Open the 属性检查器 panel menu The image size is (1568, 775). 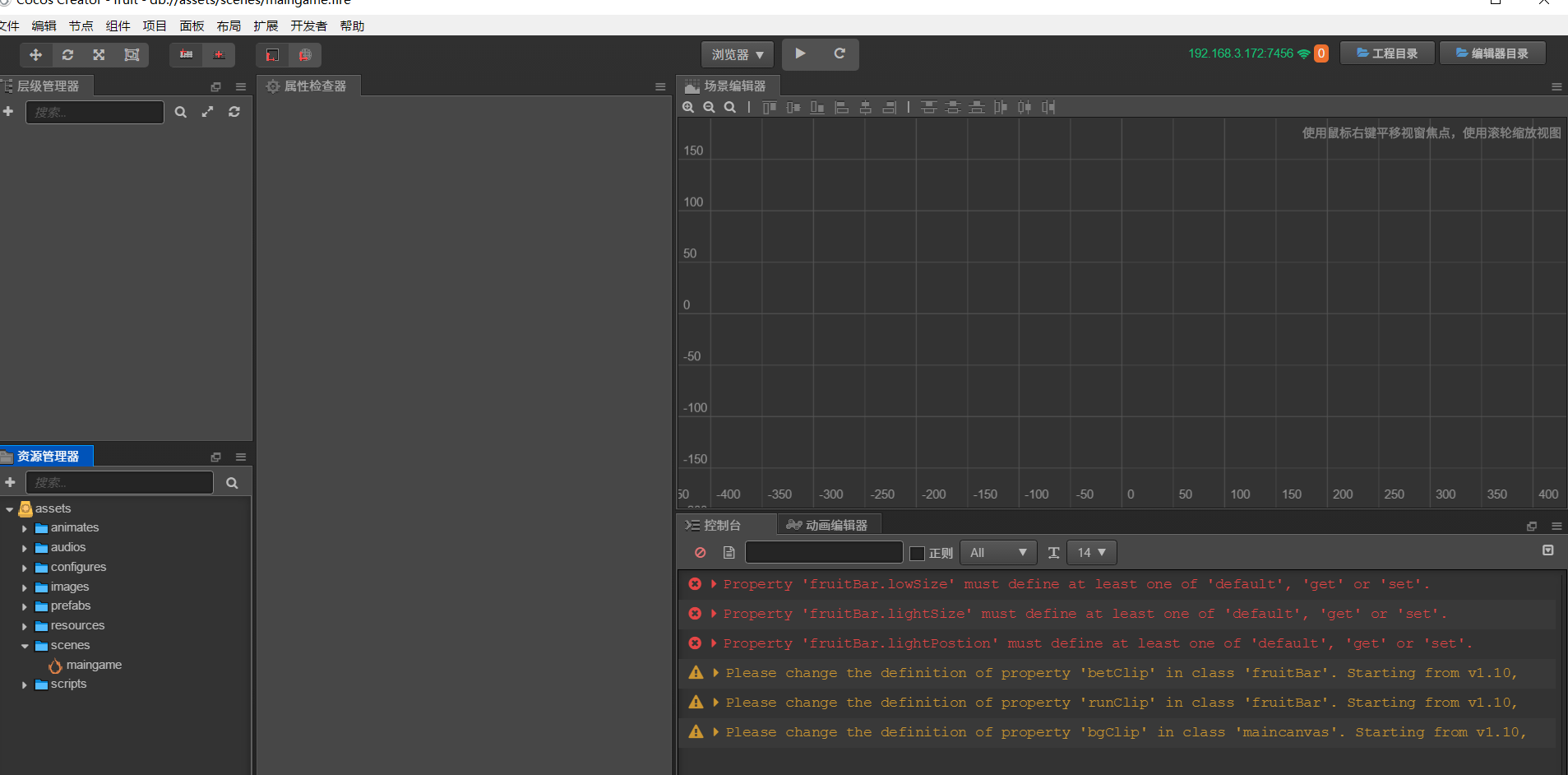(660, 86)
